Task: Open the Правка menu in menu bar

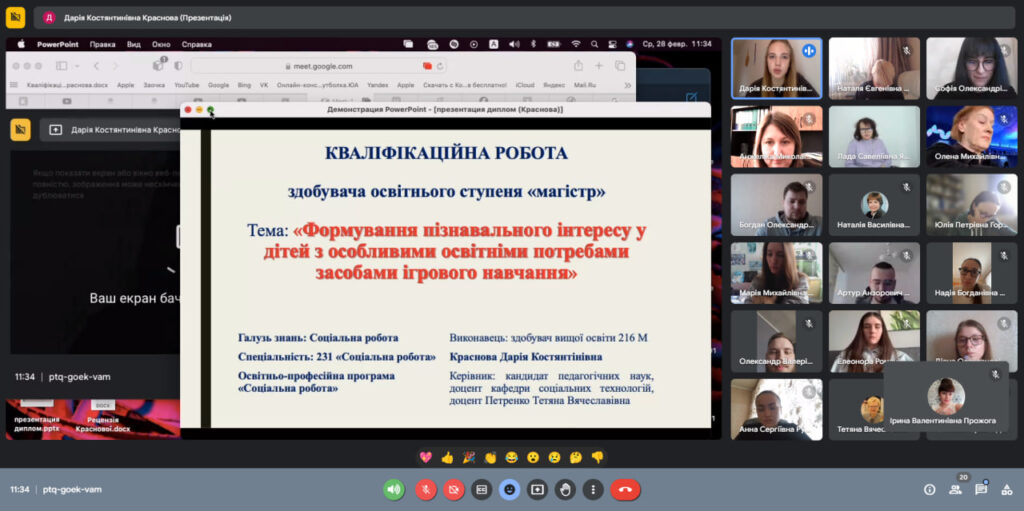Action: [102, 44]
